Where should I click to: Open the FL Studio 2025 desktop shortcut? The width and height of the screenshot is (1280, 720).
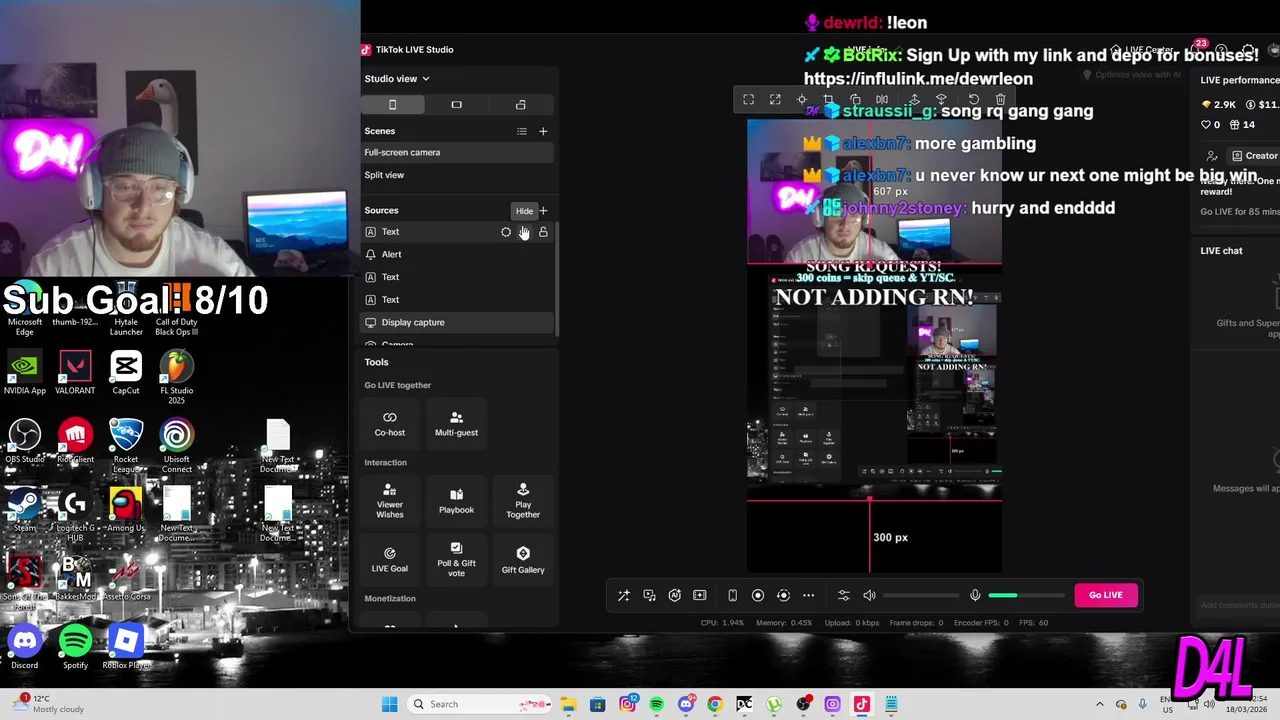click(x=176, y=378)
